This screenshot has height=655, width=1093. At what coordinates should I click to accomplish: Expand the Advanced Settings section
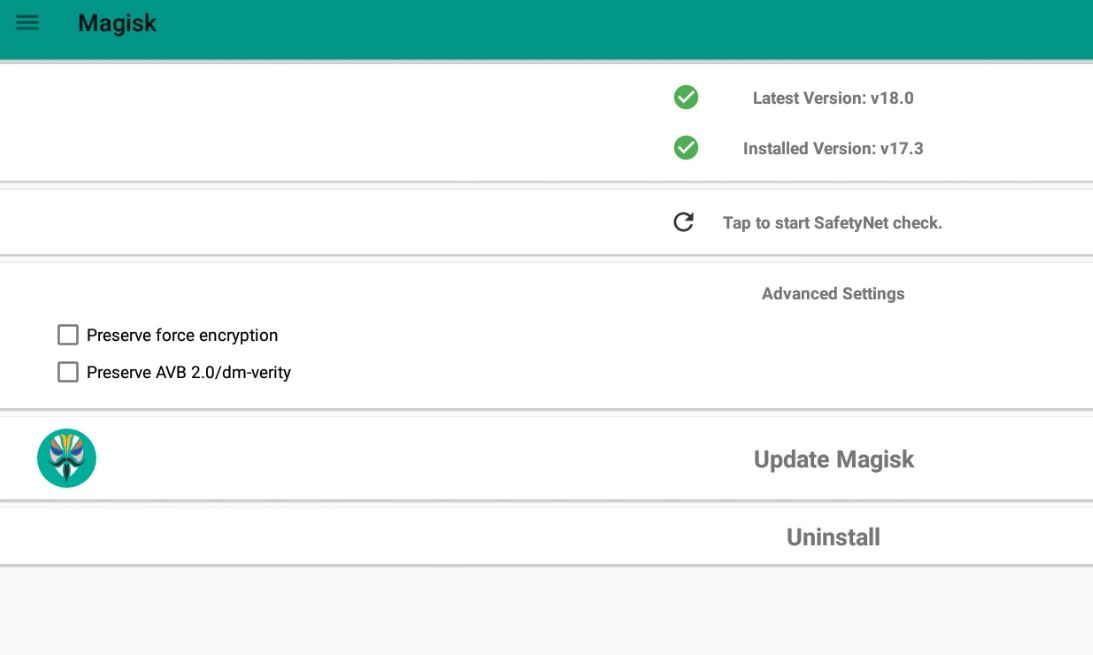coord(833,293)
